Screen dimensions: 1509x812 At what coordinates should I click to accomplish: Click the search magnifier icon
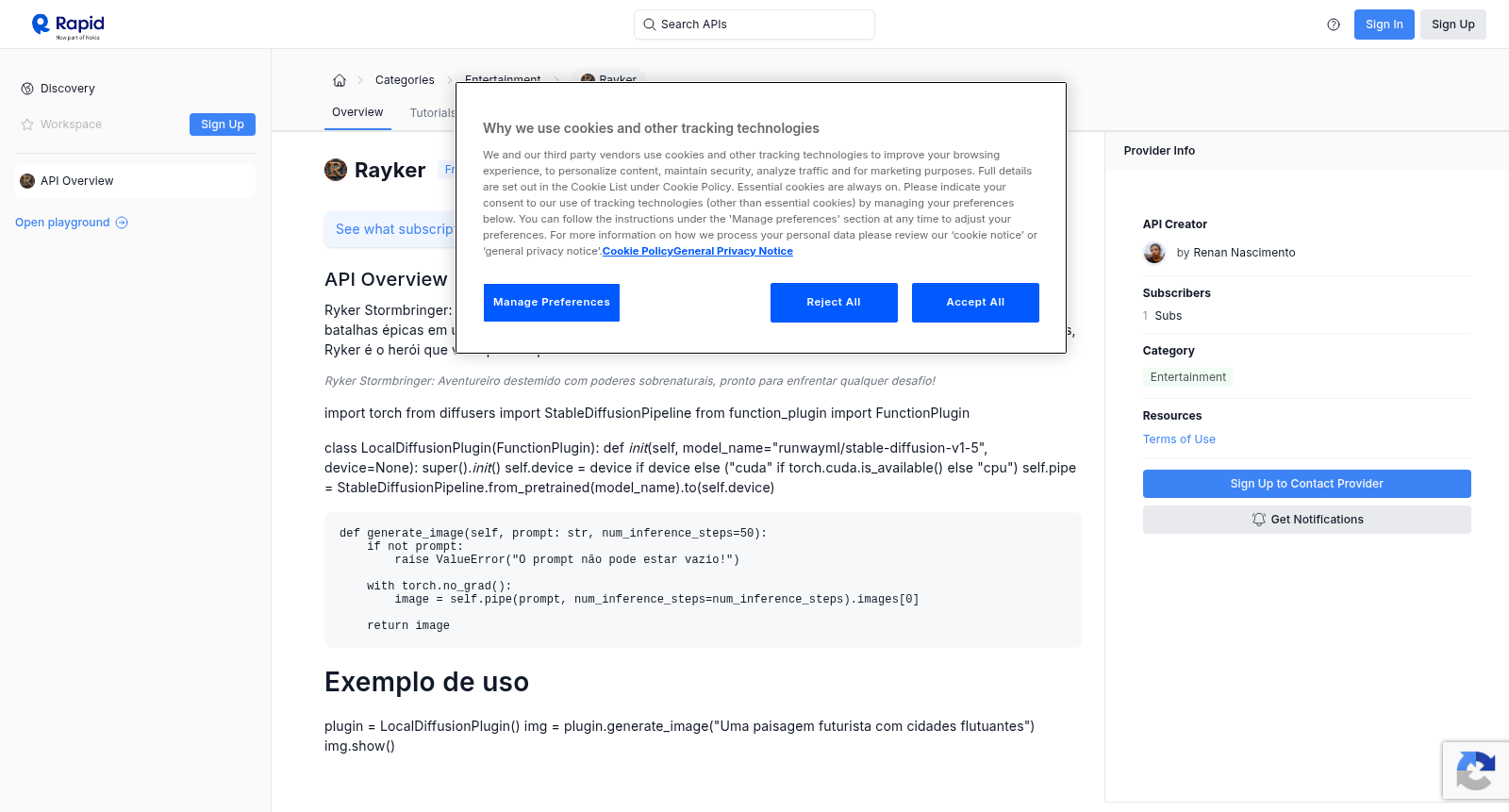pos(650,25)
